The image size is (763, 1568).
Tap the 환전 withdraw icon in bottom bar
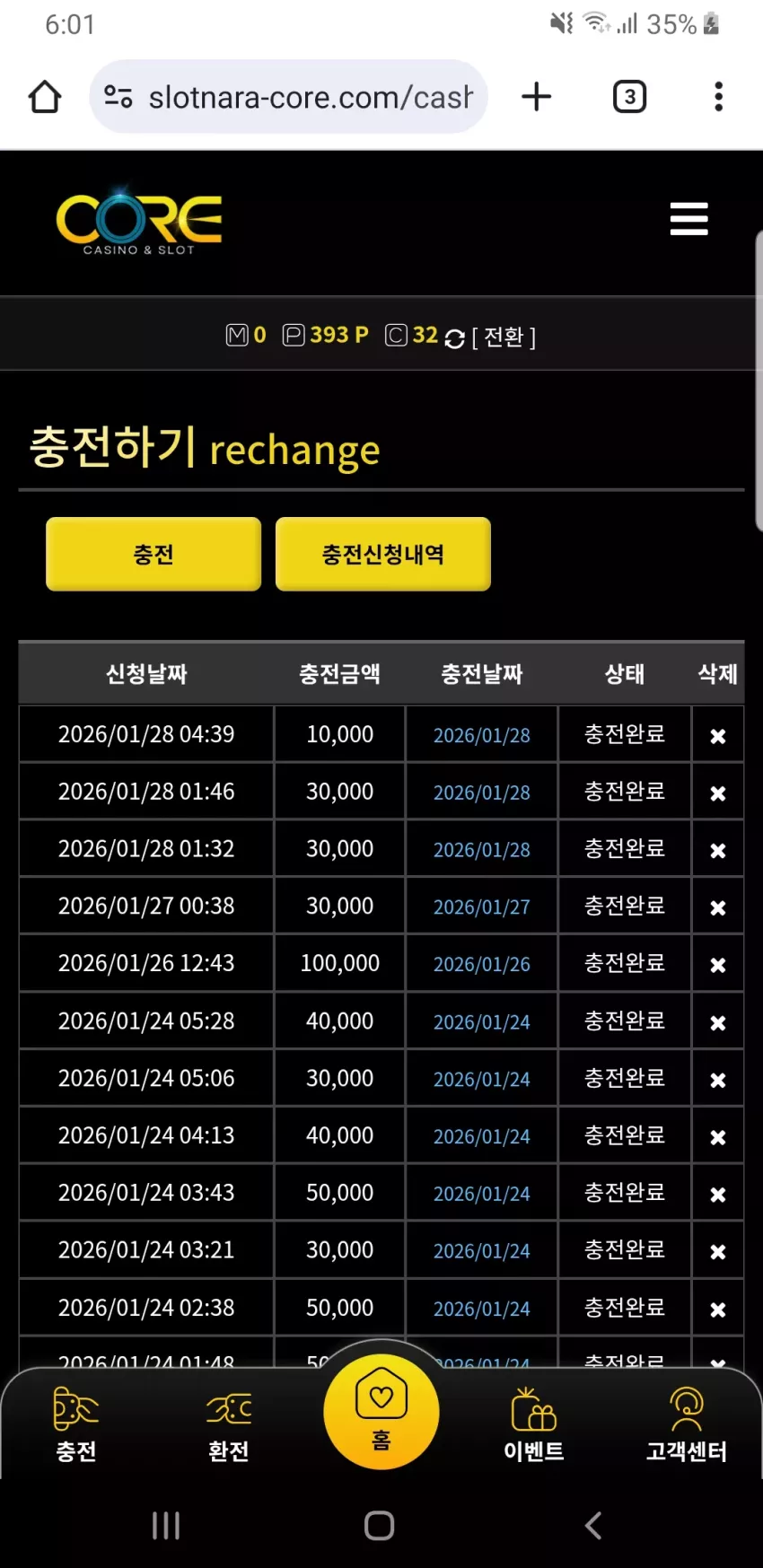point(229,1424)
